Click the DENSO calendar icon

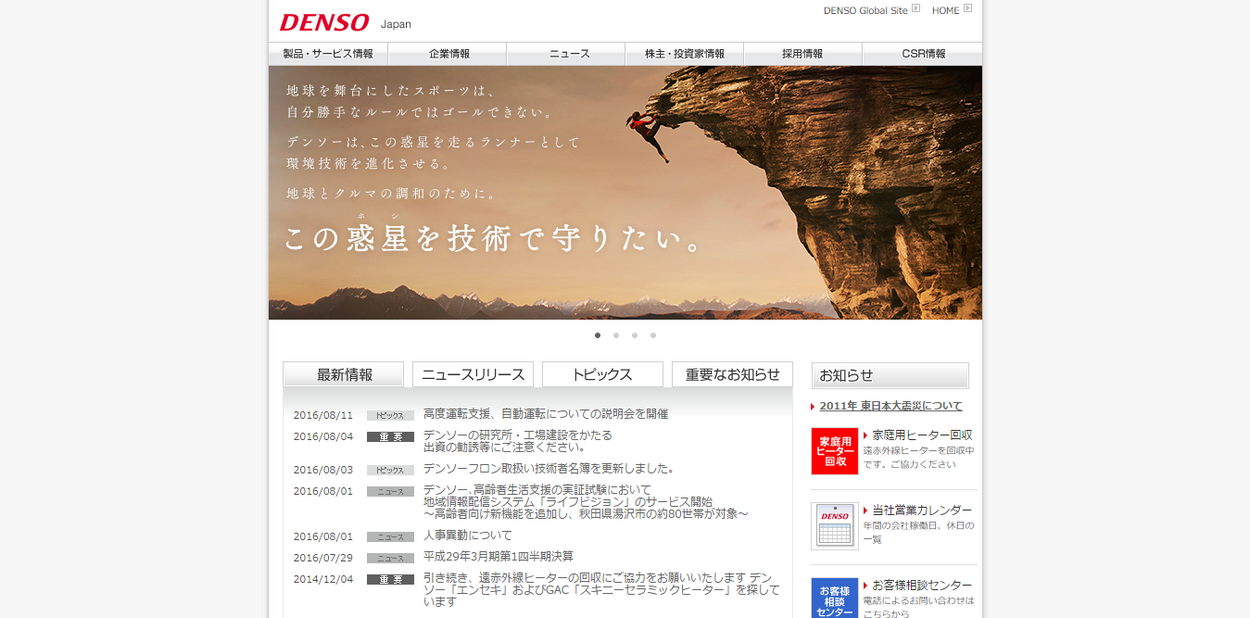pyautogui.click(x=834, y=526)
